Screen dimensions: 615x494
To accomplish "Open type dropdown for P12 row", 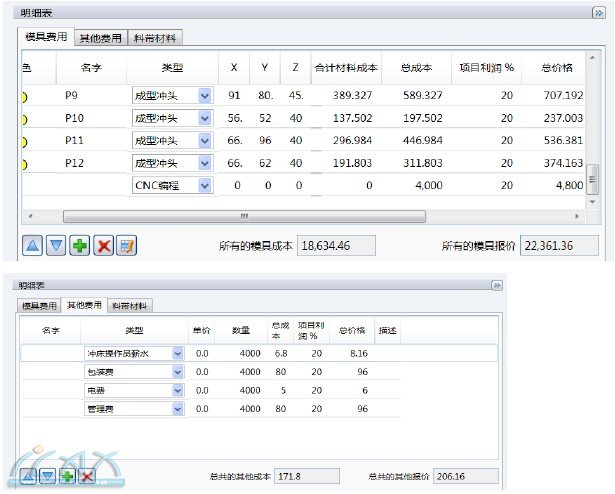I will coord(205,163).
